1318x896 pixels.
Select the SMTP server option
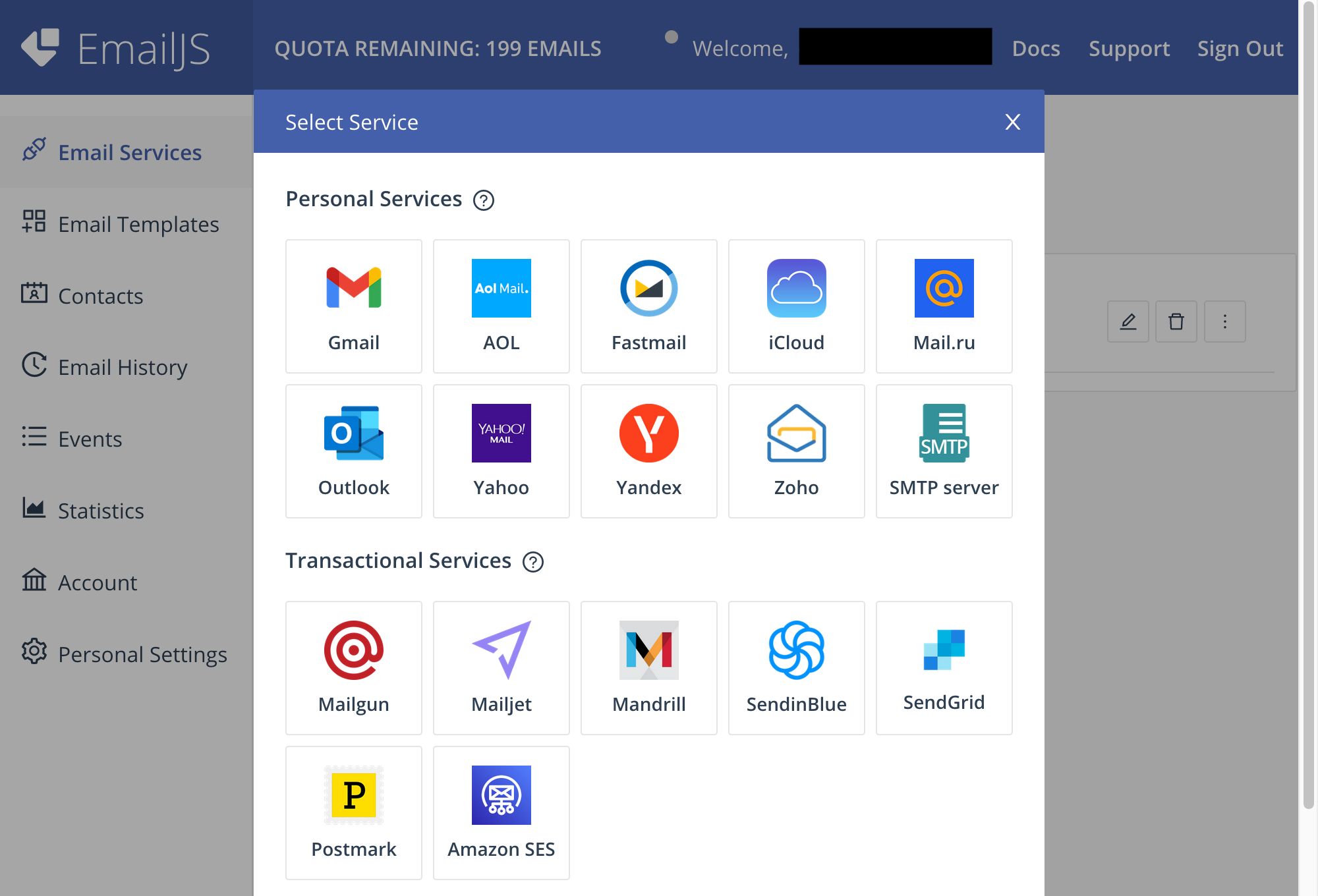(x=944, y=451)
